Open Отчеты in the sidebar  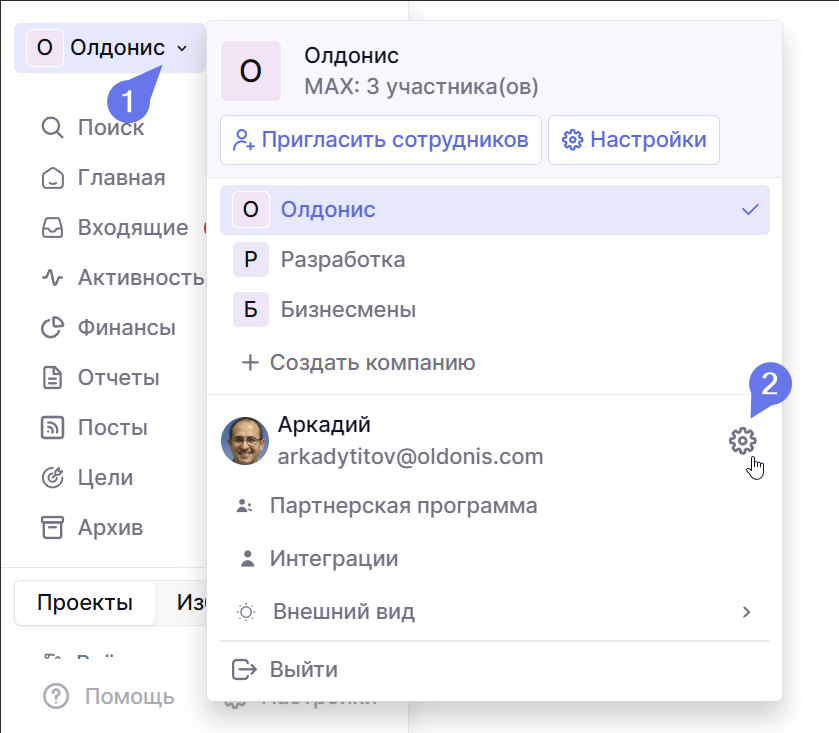coord(100,378)
